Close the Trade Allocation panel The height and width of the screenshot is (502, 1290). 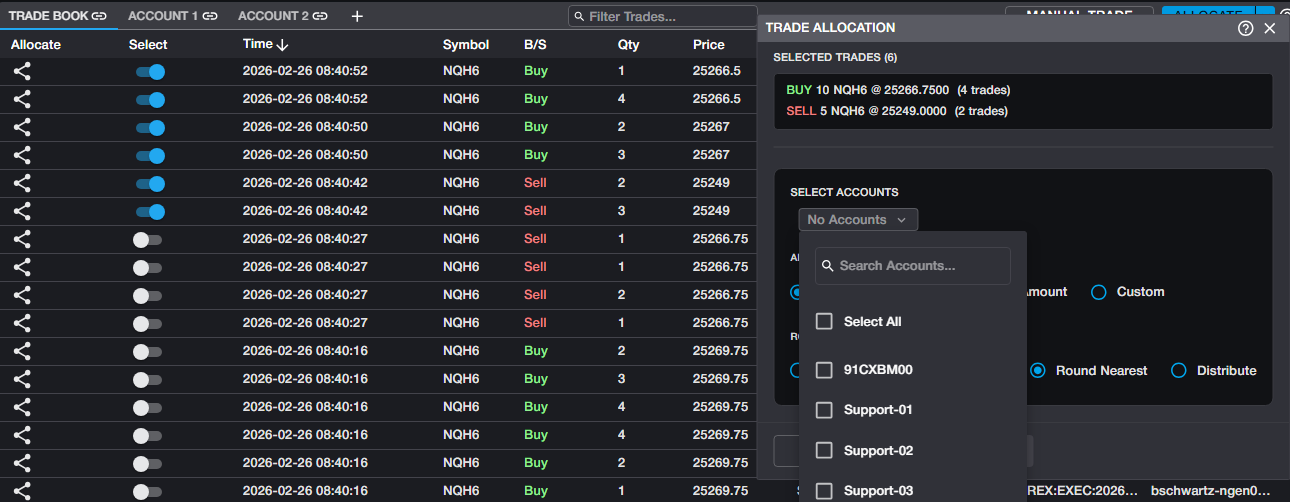[x=1270, y=28]
